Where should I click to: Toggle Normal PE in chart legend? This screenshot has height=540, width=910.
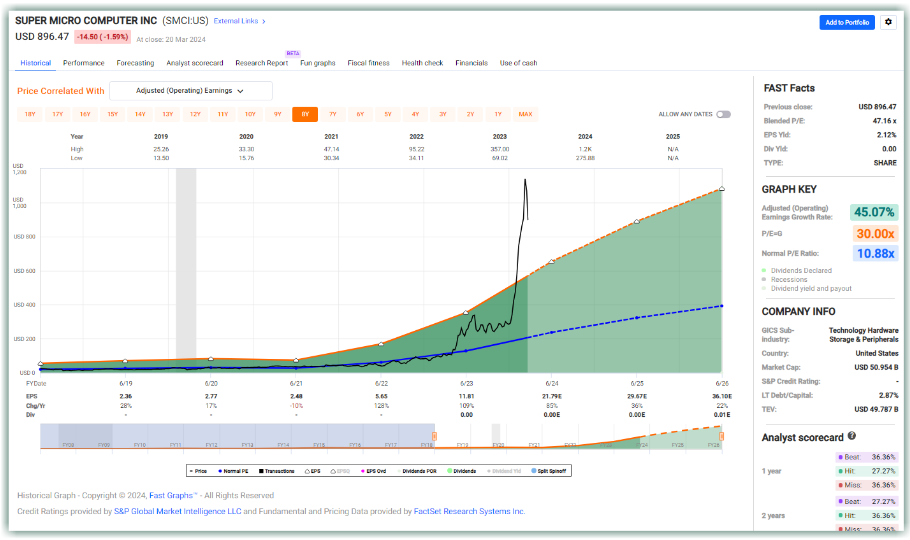click(x=235, y=470)
